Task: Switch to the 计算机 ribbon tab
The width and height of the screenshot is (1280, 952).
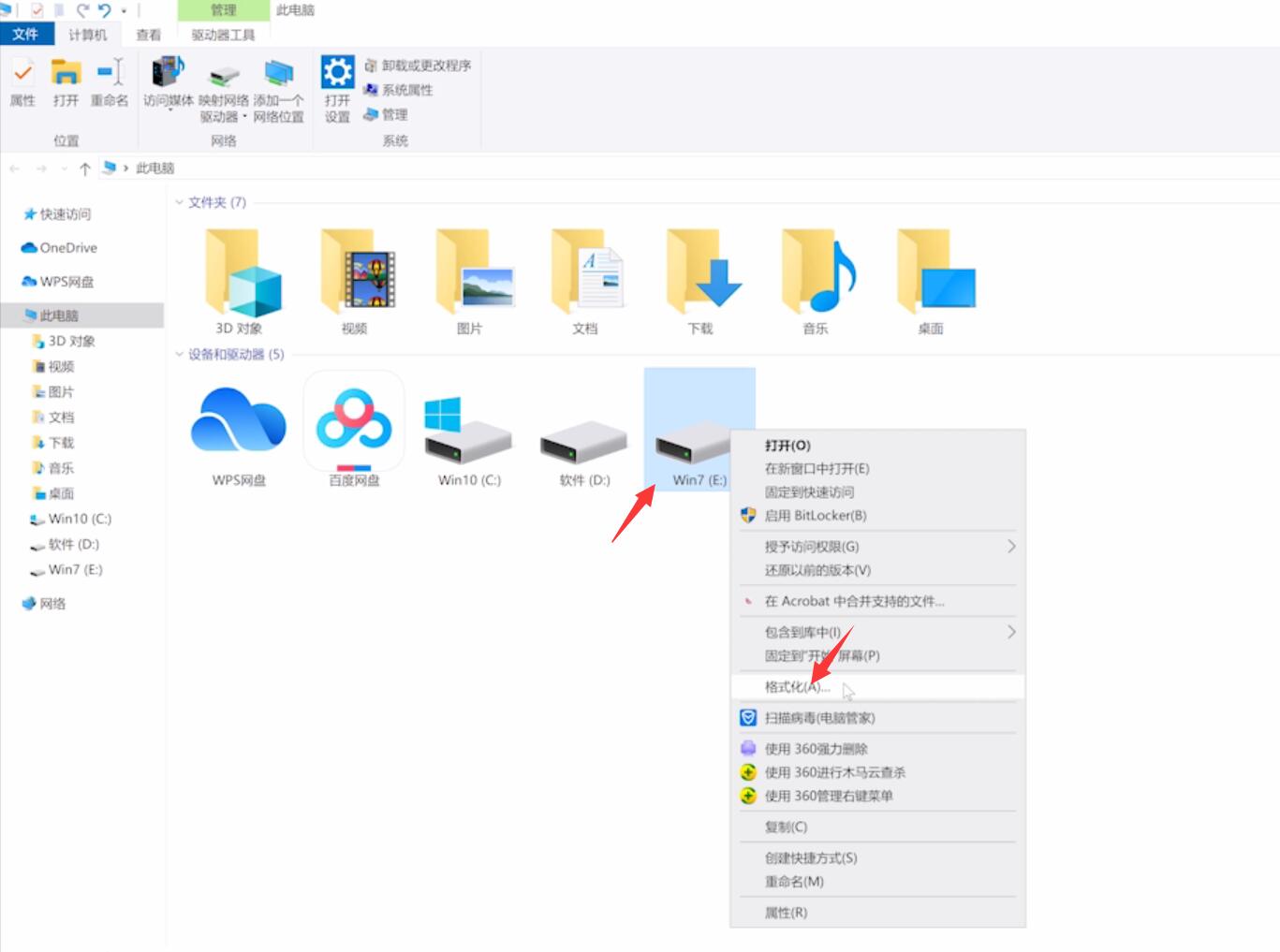Action: [87, 35]
